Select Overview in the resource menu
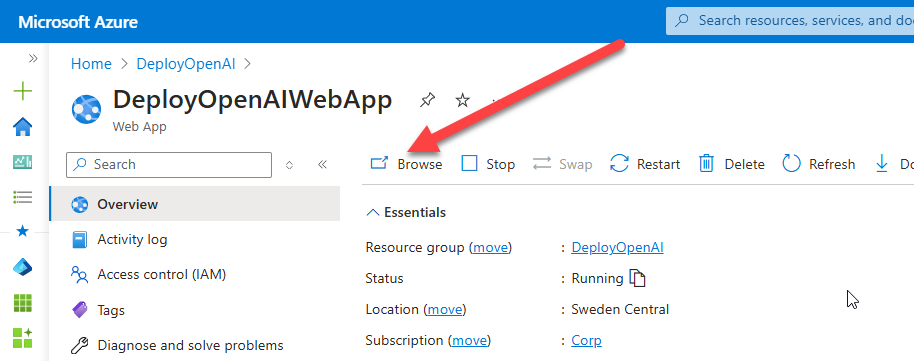This screenshot has height=361, width=914. [195, 204]
